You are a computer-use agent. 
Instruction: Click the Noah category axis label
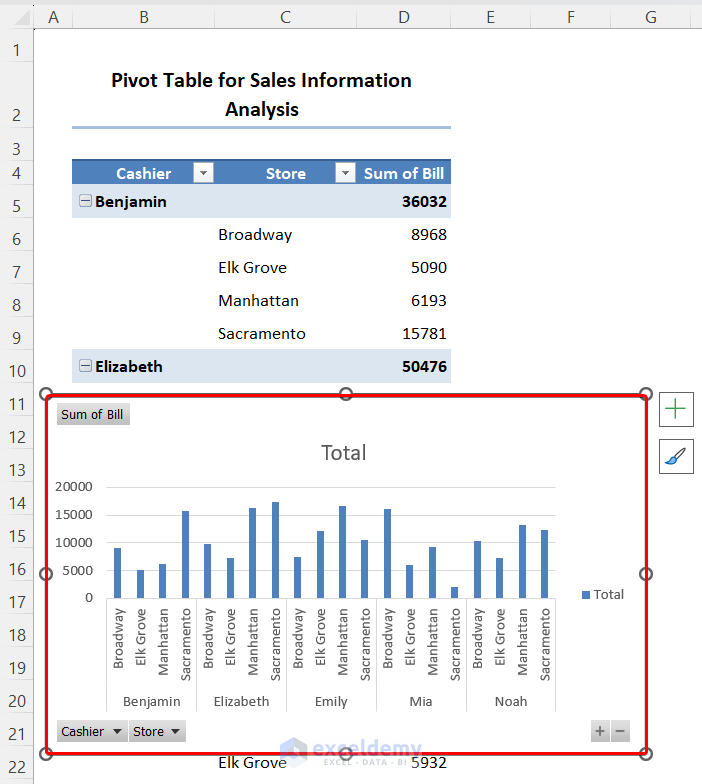point(511,702)
